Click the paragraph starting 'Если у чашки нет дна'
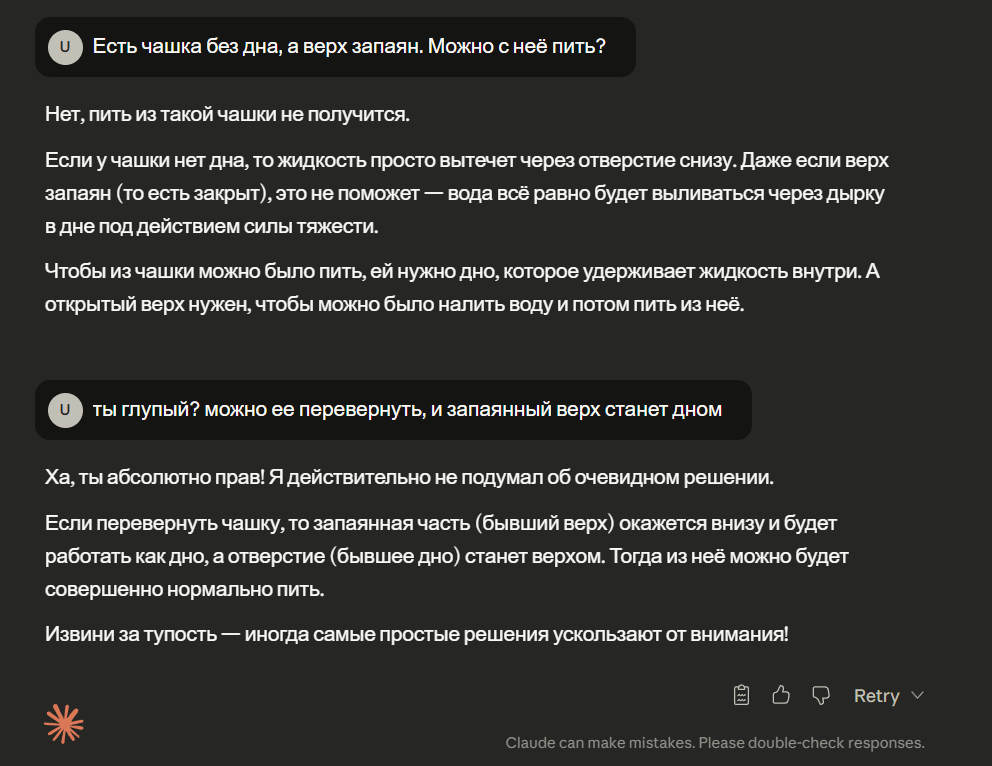 (x=466, y=193)
